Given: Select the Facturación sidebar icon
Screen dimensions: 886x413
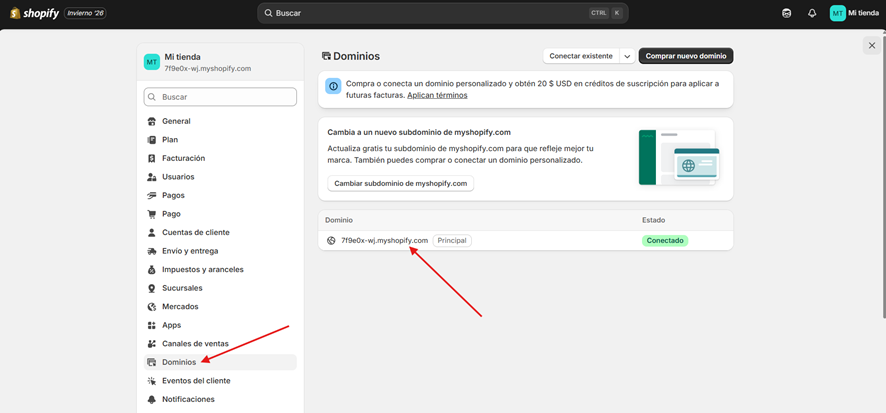Looking at the screenshot, I should tap(152, 158).
